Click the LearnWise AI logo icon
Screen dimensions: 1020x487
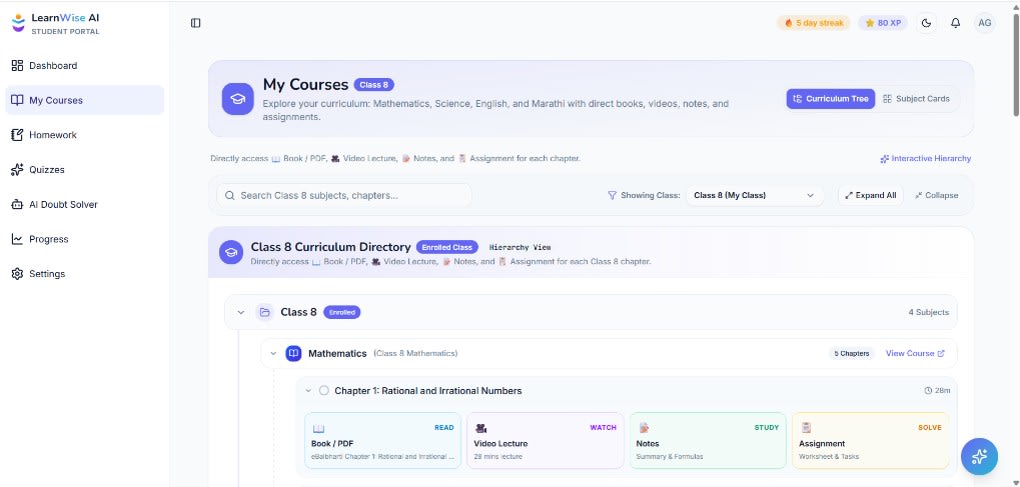coord(18,23)
